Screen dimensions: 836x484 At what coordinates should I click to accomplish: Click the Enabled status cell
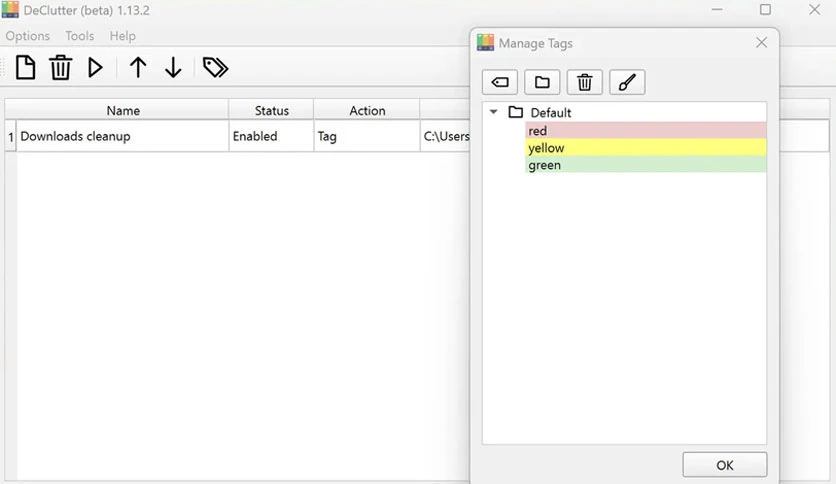[271, 136]
